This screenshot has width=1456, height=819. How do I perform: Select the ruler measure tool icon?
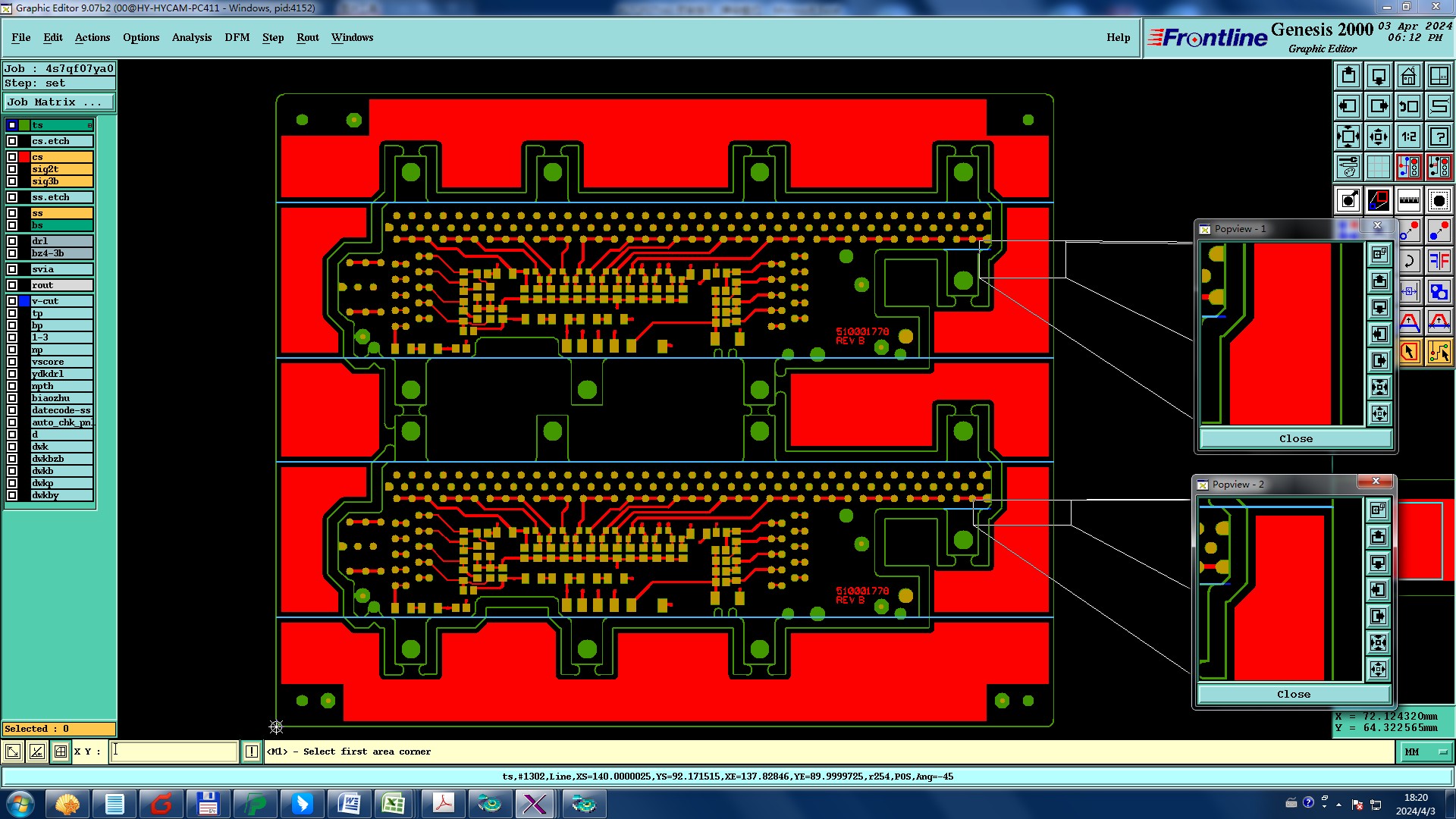(x=1408, y=200)
